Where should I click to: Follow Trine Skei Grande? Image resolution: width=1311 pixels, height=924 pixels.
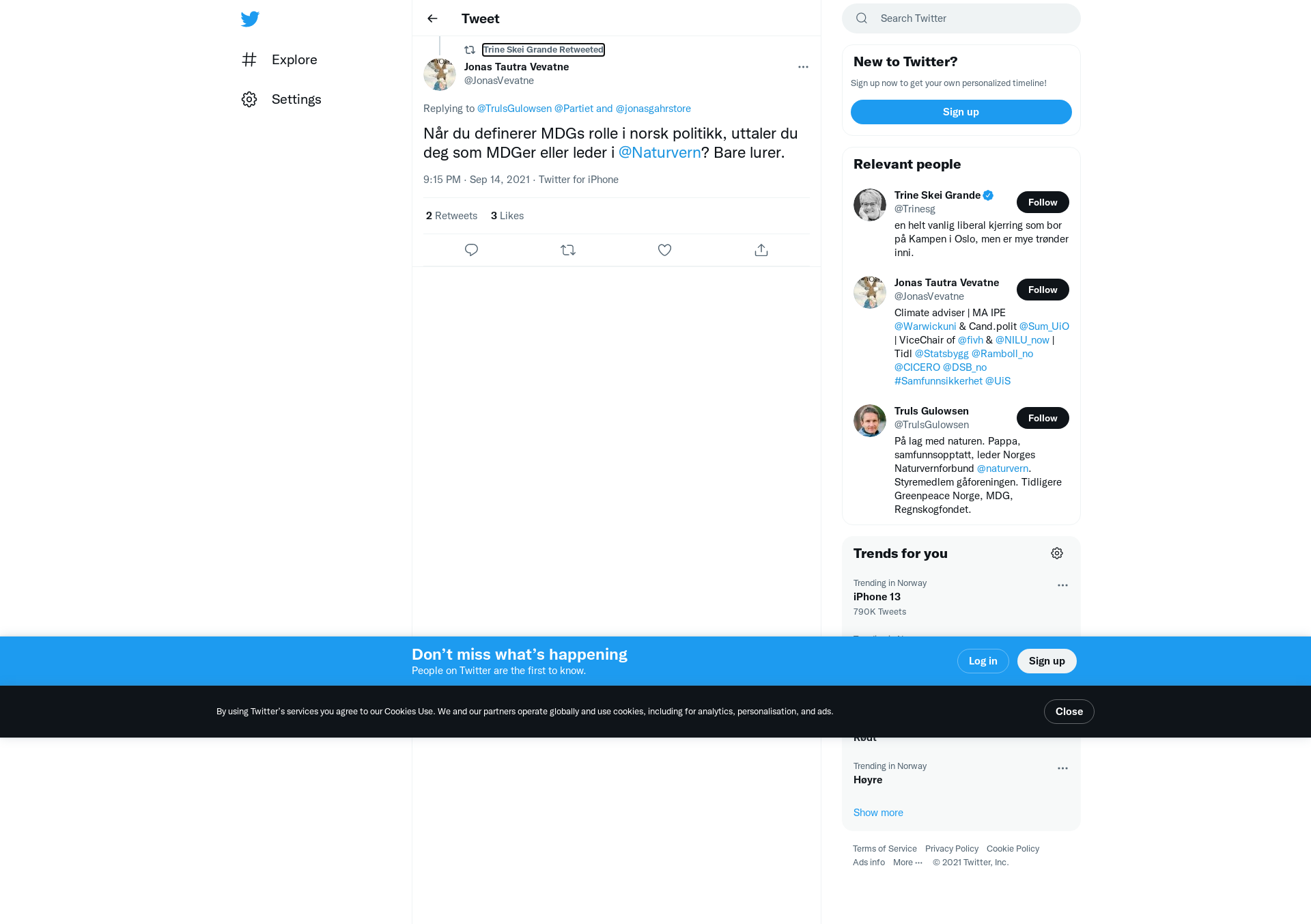pos(1043,202)
